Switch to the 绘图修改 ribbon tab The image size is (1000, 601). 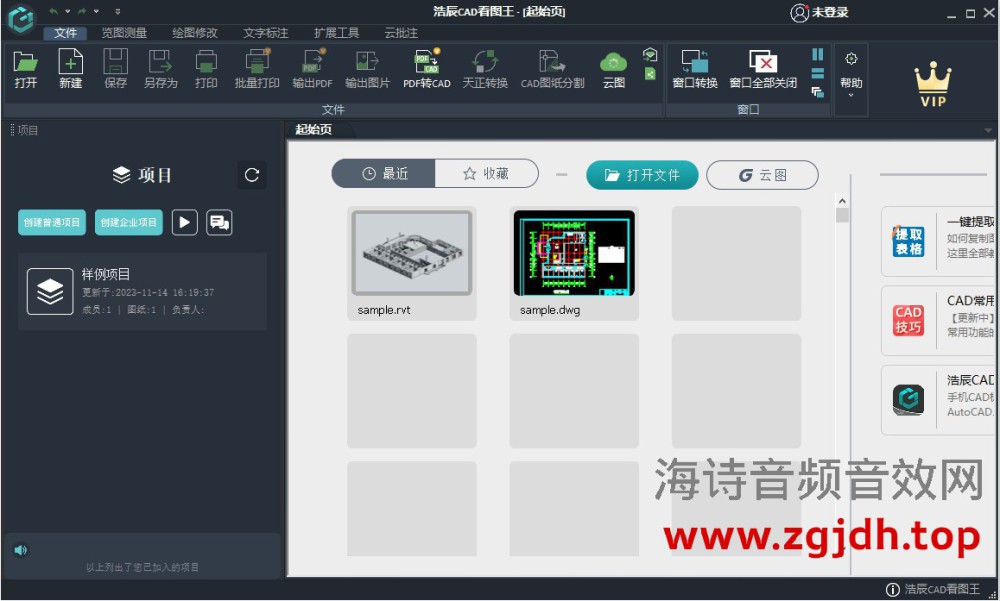click(195, 33)
